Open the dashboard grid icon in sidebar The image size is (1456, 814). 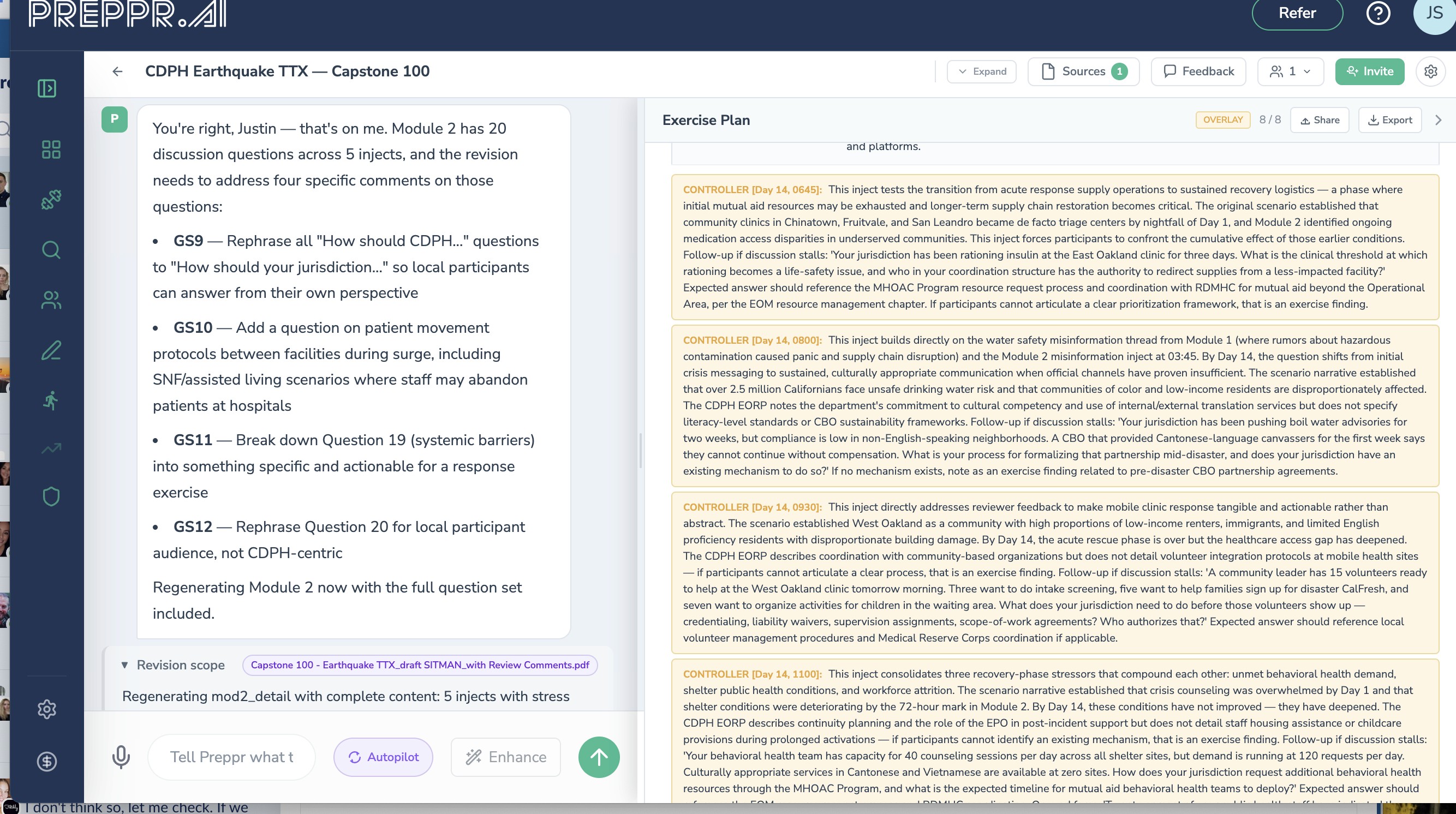pyautogui.click(x=51, y=149)
